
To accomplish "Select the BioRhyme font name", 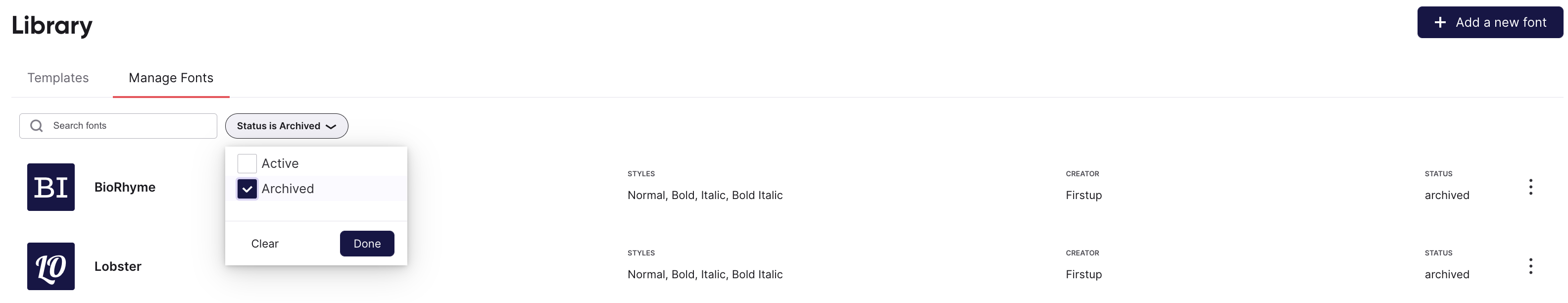I will pyautogui.click(x=125, y=188).
